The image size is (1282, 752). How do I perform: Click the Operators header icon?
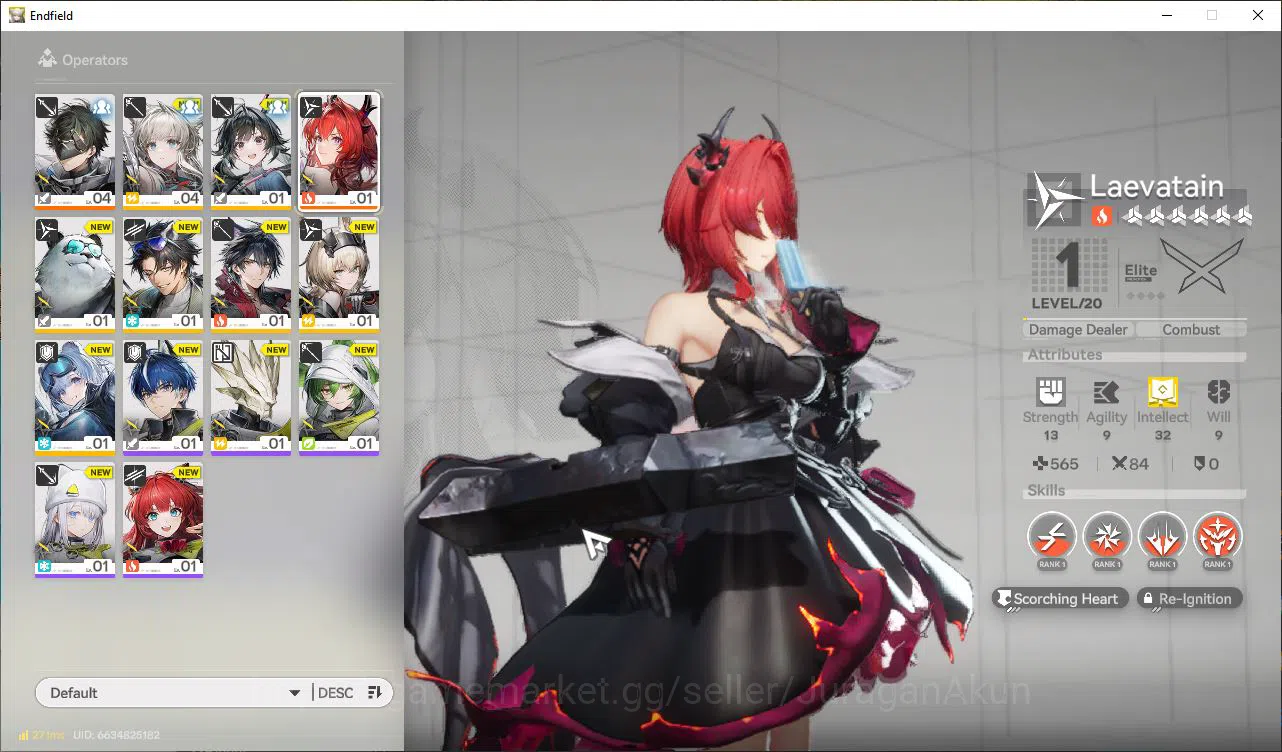point(47,60)
